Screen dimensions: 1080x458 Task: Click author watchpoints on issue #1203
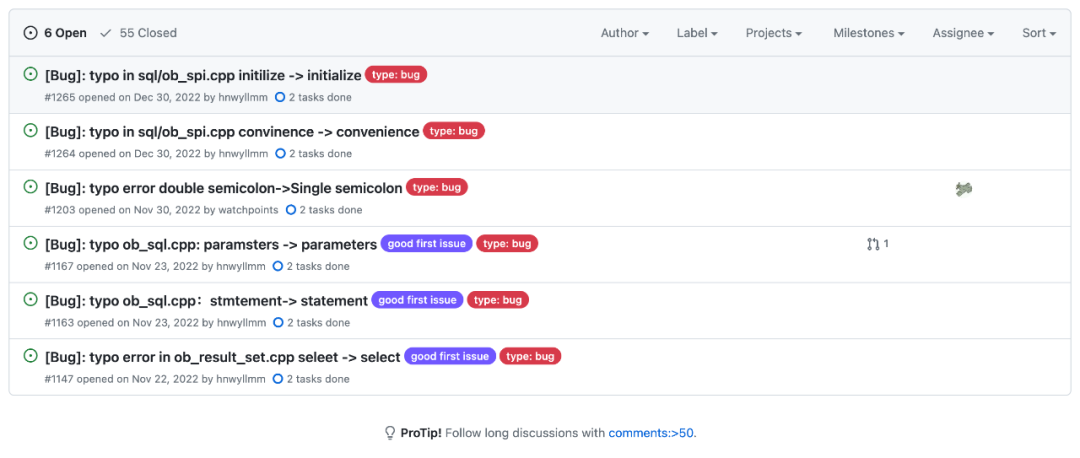pos(248,210)
